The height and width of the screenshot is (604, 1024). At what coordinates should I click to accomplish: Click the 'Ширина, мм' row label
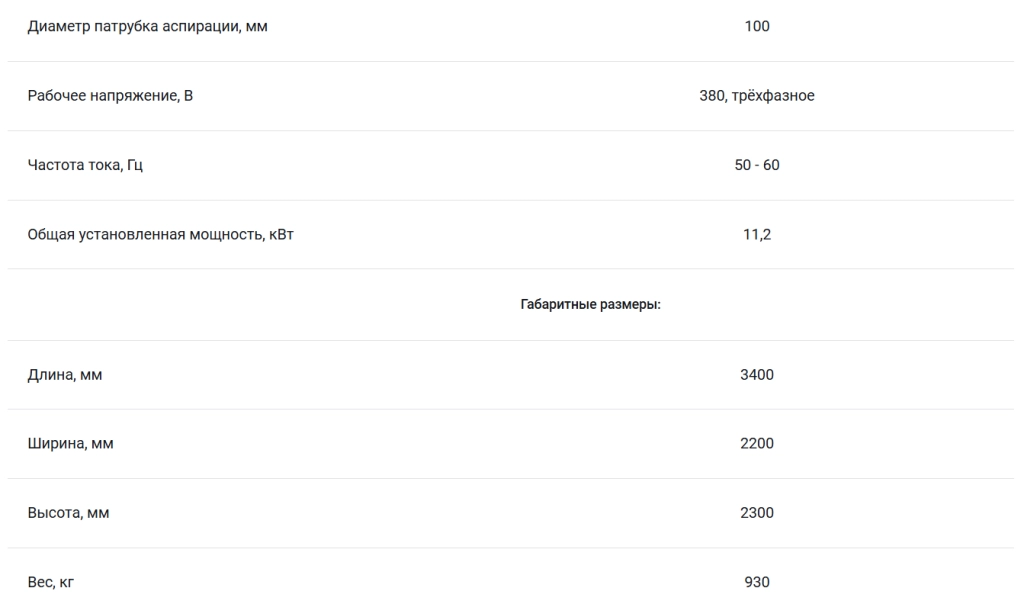(x=71, y=444)
